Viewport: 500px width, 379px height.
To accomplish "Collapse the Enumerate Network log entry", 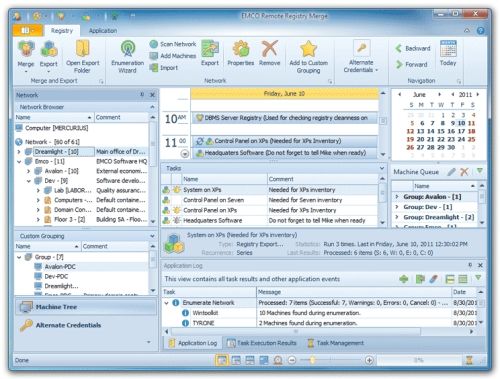I will point(166,303).
